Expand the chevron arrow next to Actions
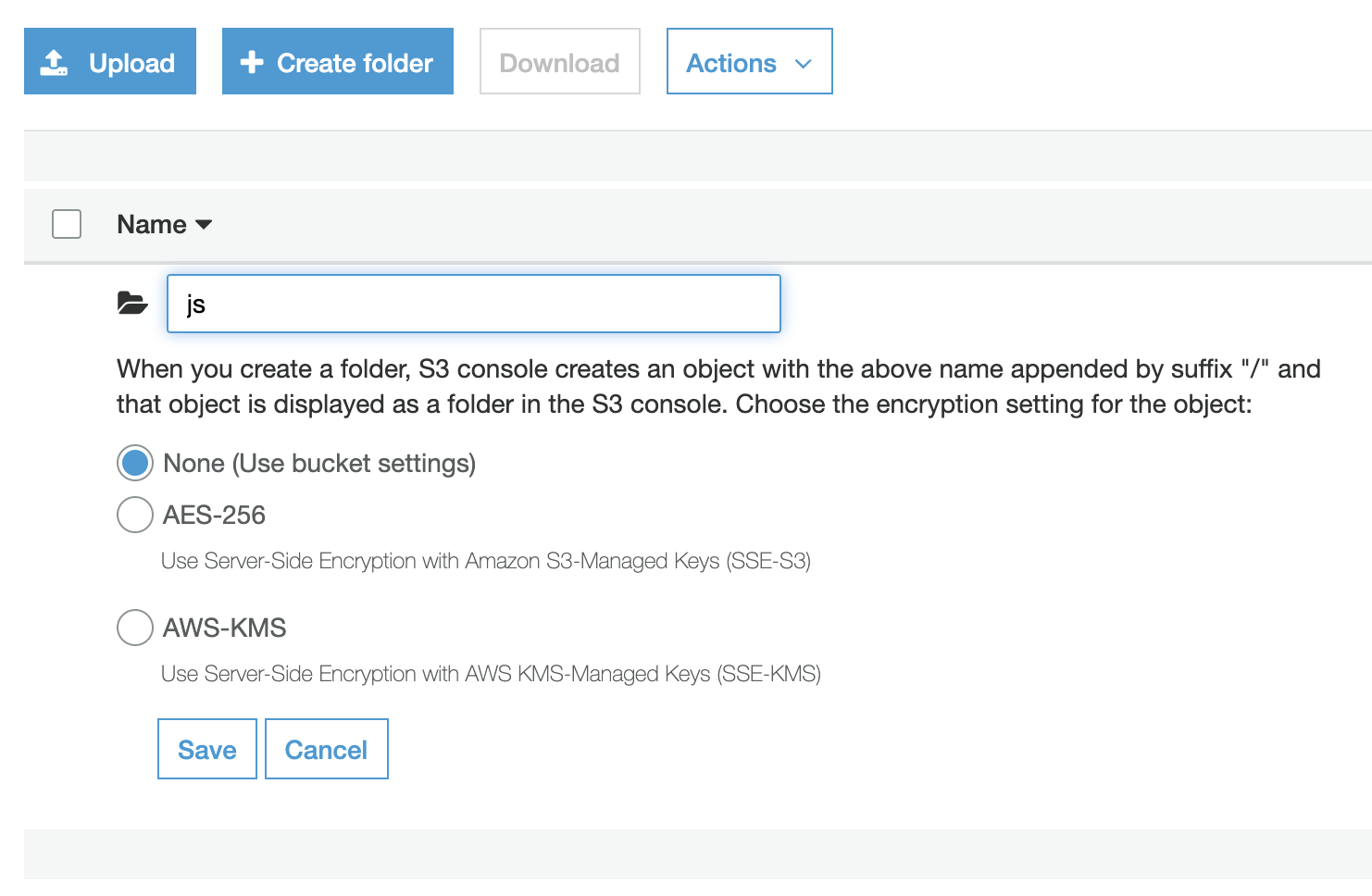1372x896 pixels. click(804, 64)
